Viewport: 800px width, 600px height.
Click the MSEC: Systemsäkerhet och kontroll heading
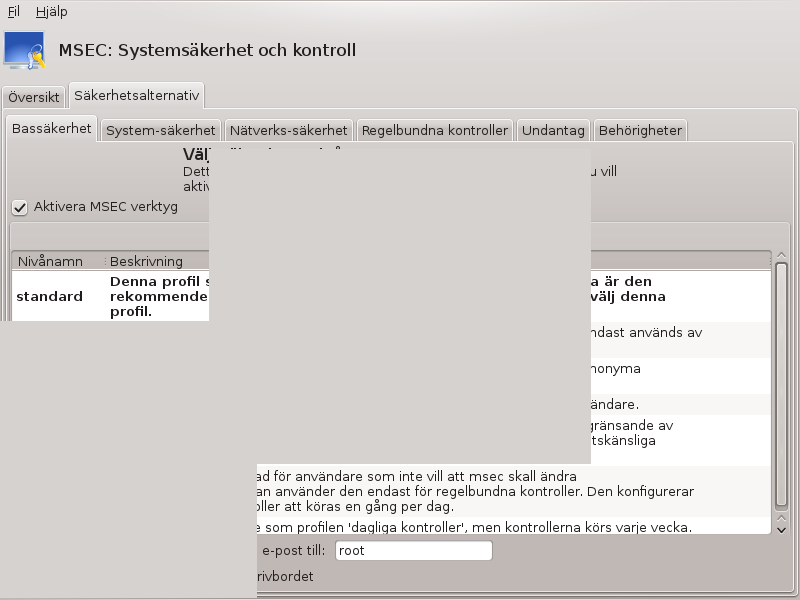click(207, 50)
